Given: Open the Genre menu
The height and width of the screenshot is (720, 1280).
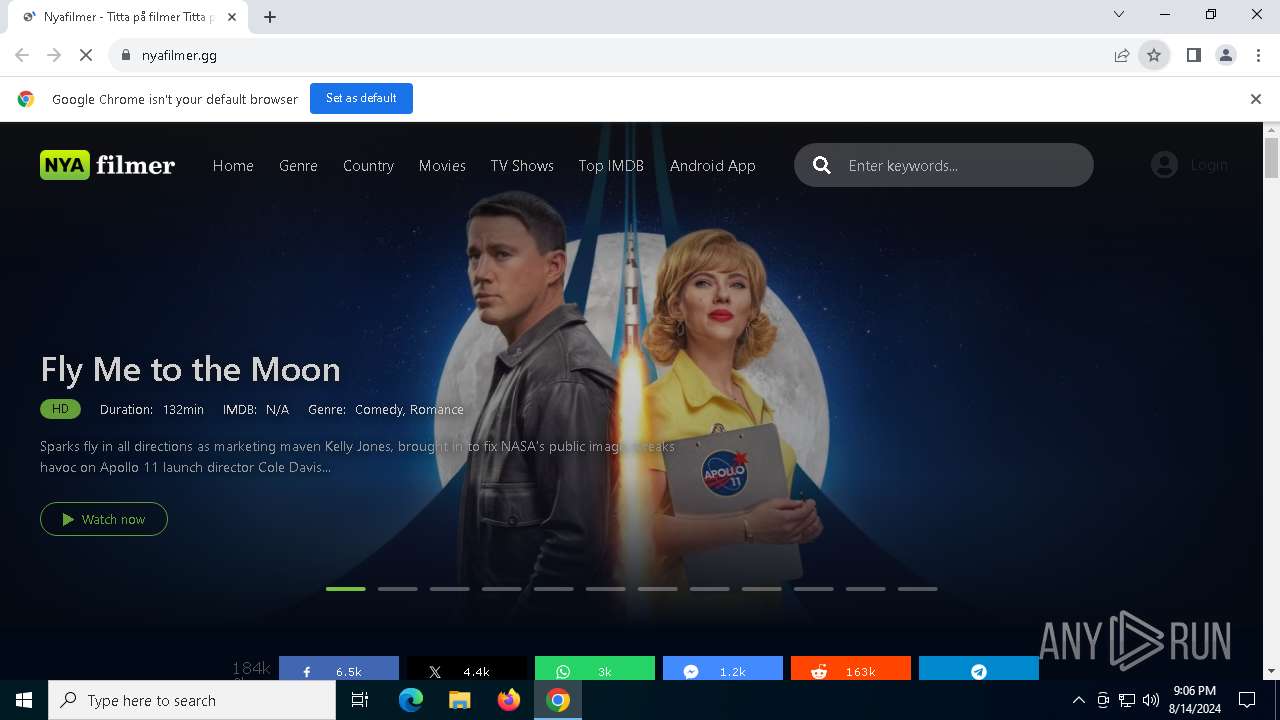Looking at the screenshot, I should pyautogui.click(x=298, y=166).
